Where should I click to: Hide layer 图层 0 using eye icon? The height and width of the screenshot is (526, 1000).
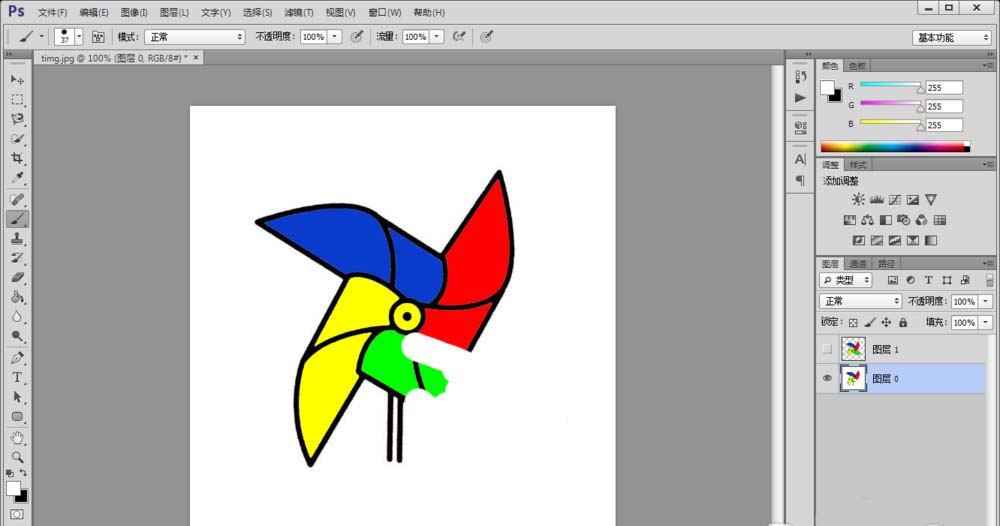click(826, 378)
